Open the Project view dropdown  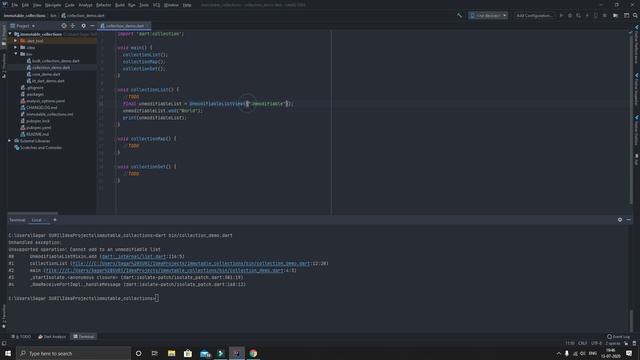coord(23,26)
